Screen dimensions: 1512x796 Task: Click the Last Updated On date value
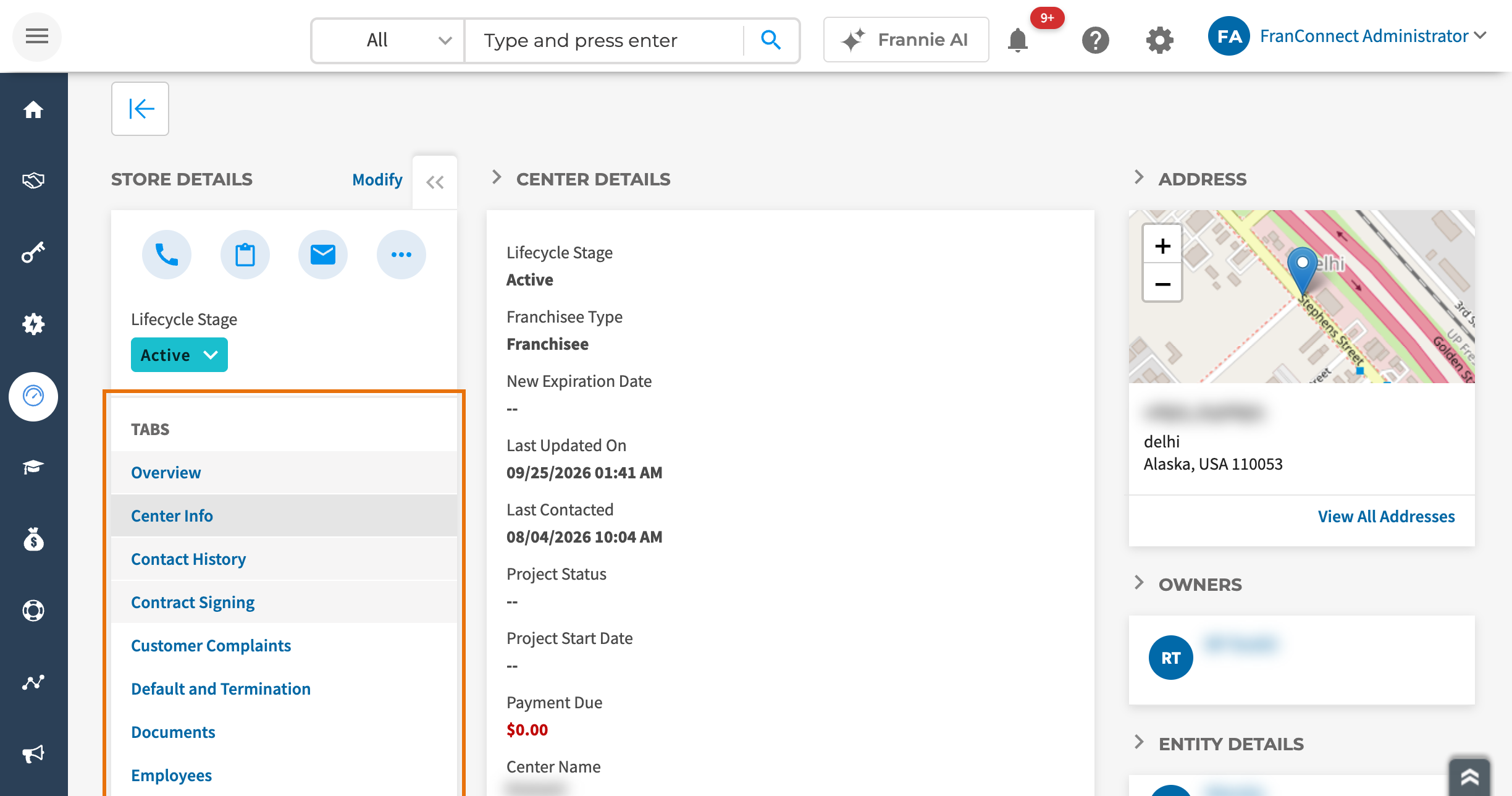point(584,473)
